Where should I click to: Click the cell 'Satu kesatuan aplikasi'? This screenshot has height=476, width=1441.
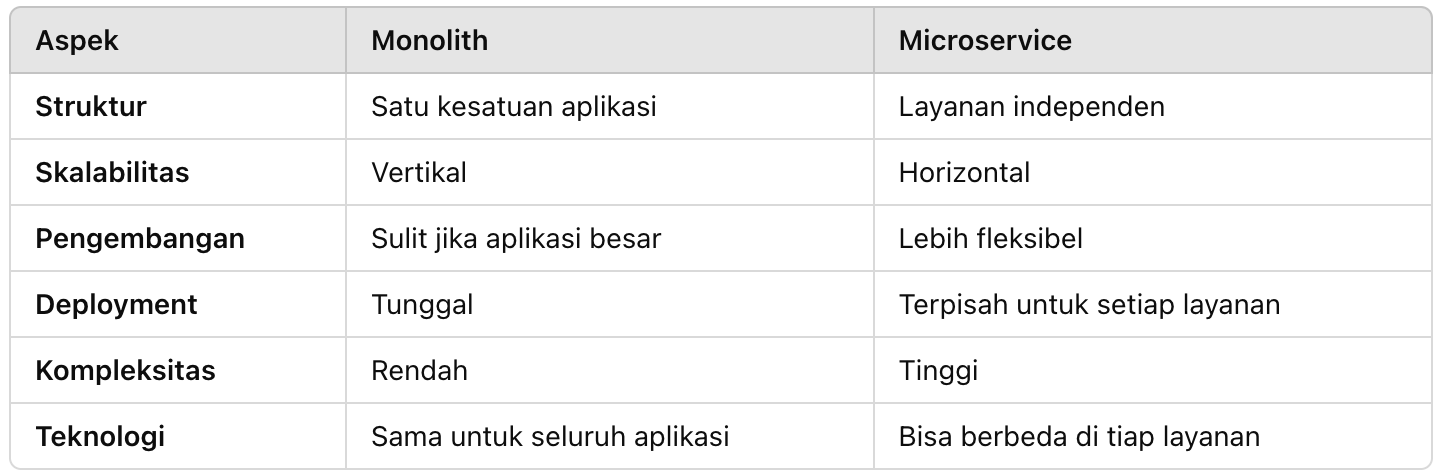pos(513,106)
